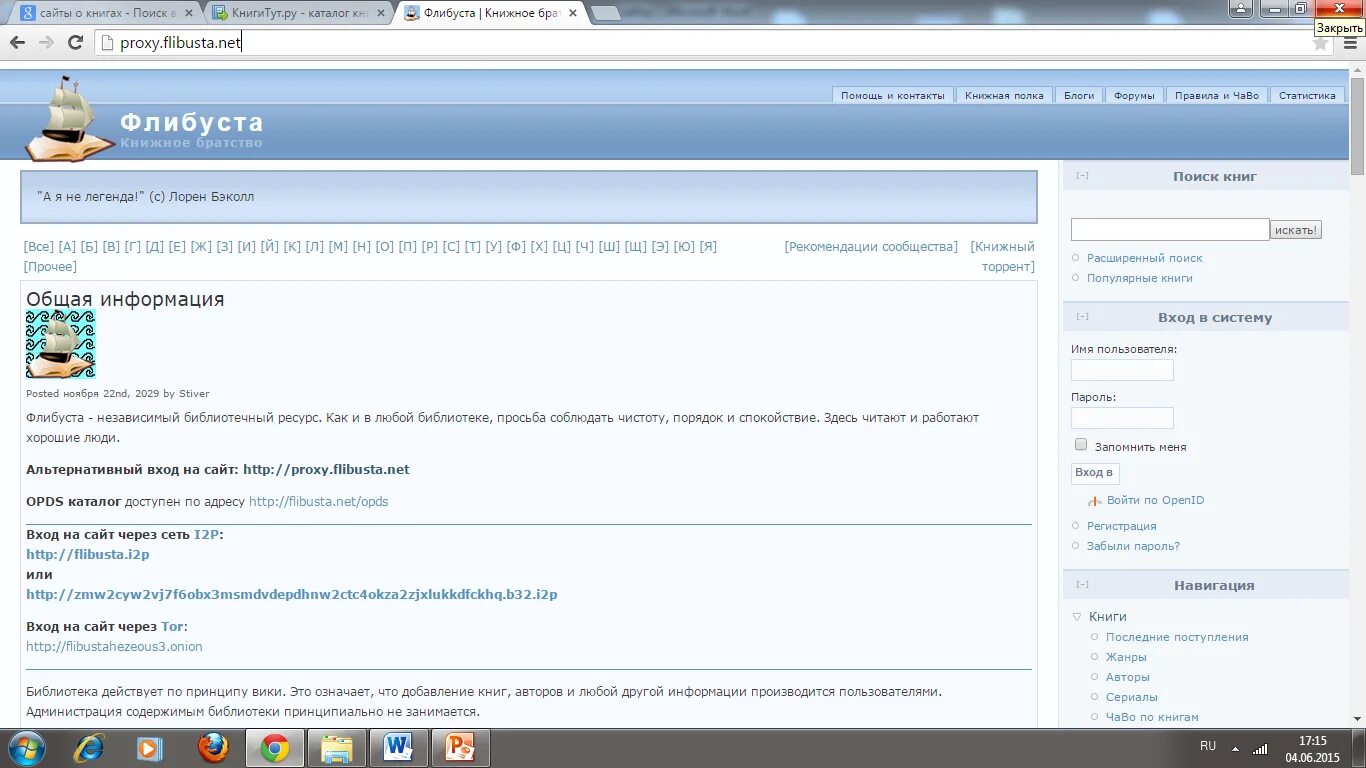Screen dimensions: 1366x768
Task: Open the Регистрация link
Action: point(1122,526)
